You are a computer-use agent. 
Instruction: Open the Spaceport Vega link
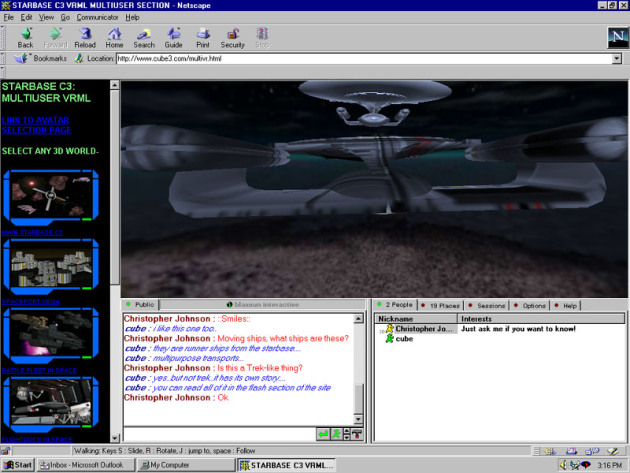click(x=31, y=301)
